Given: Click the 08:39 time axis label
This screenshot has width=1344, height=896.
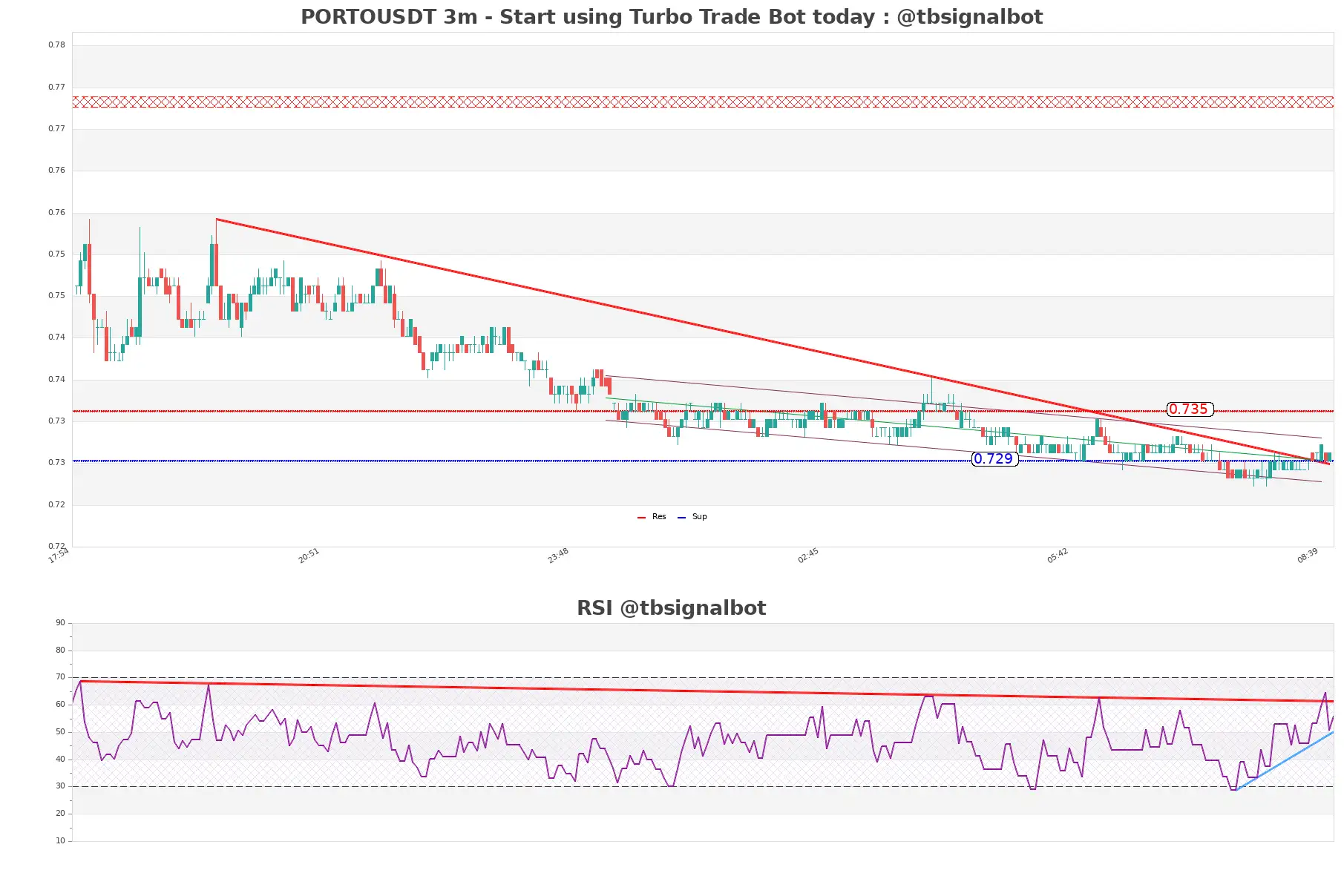Looking at the screenshot, I should pyautogui.click(x=1308, y=556).
